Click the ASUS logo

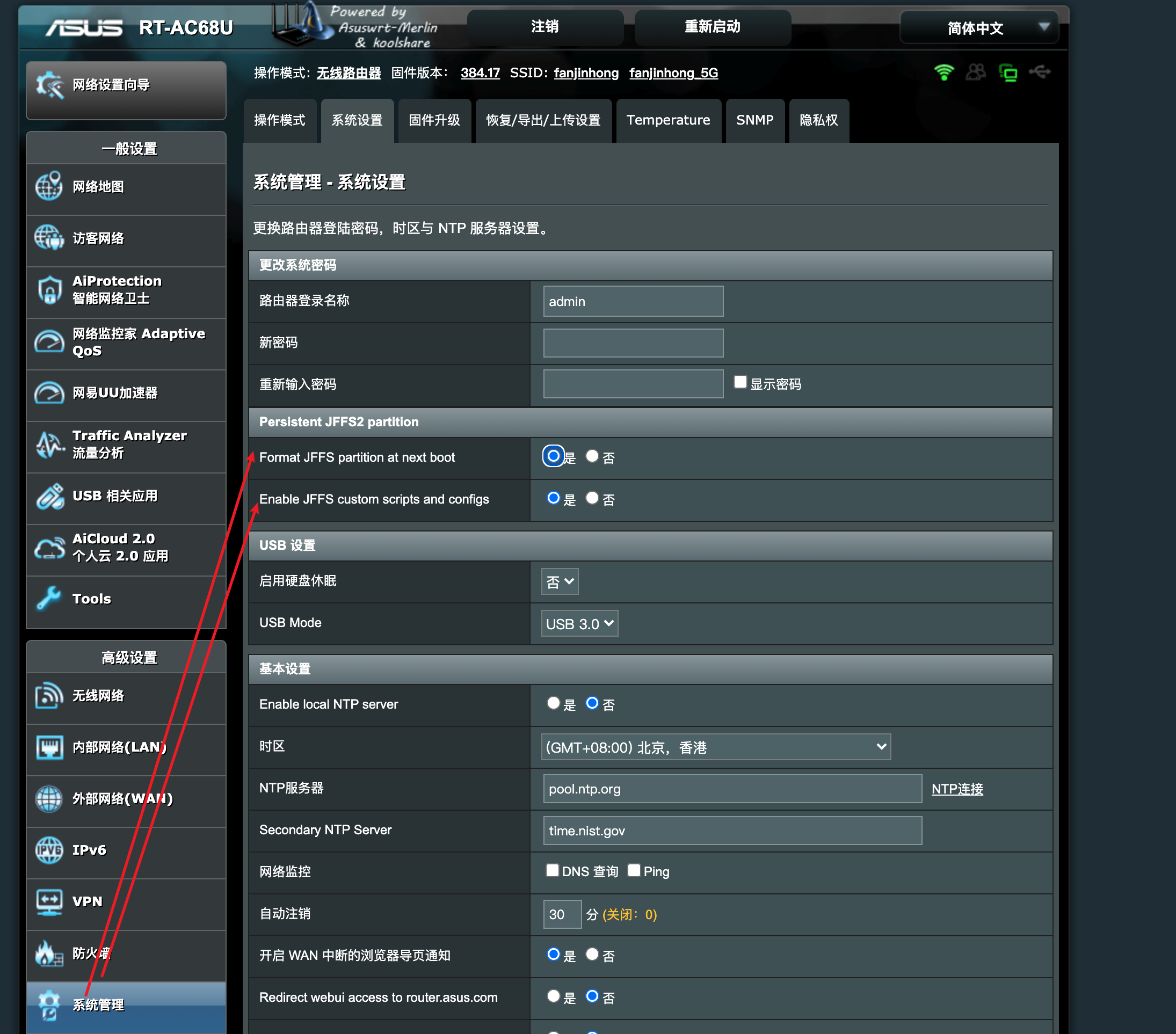[x=84, y=28]
